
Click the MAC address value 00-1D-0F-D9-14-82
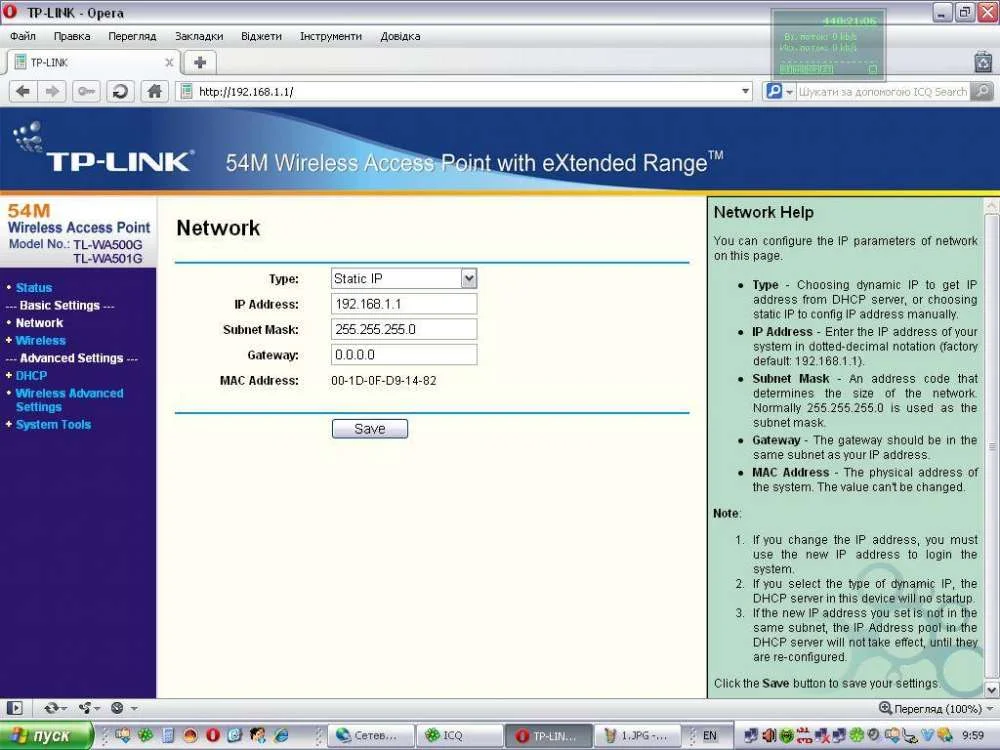(x=384, y=381)
